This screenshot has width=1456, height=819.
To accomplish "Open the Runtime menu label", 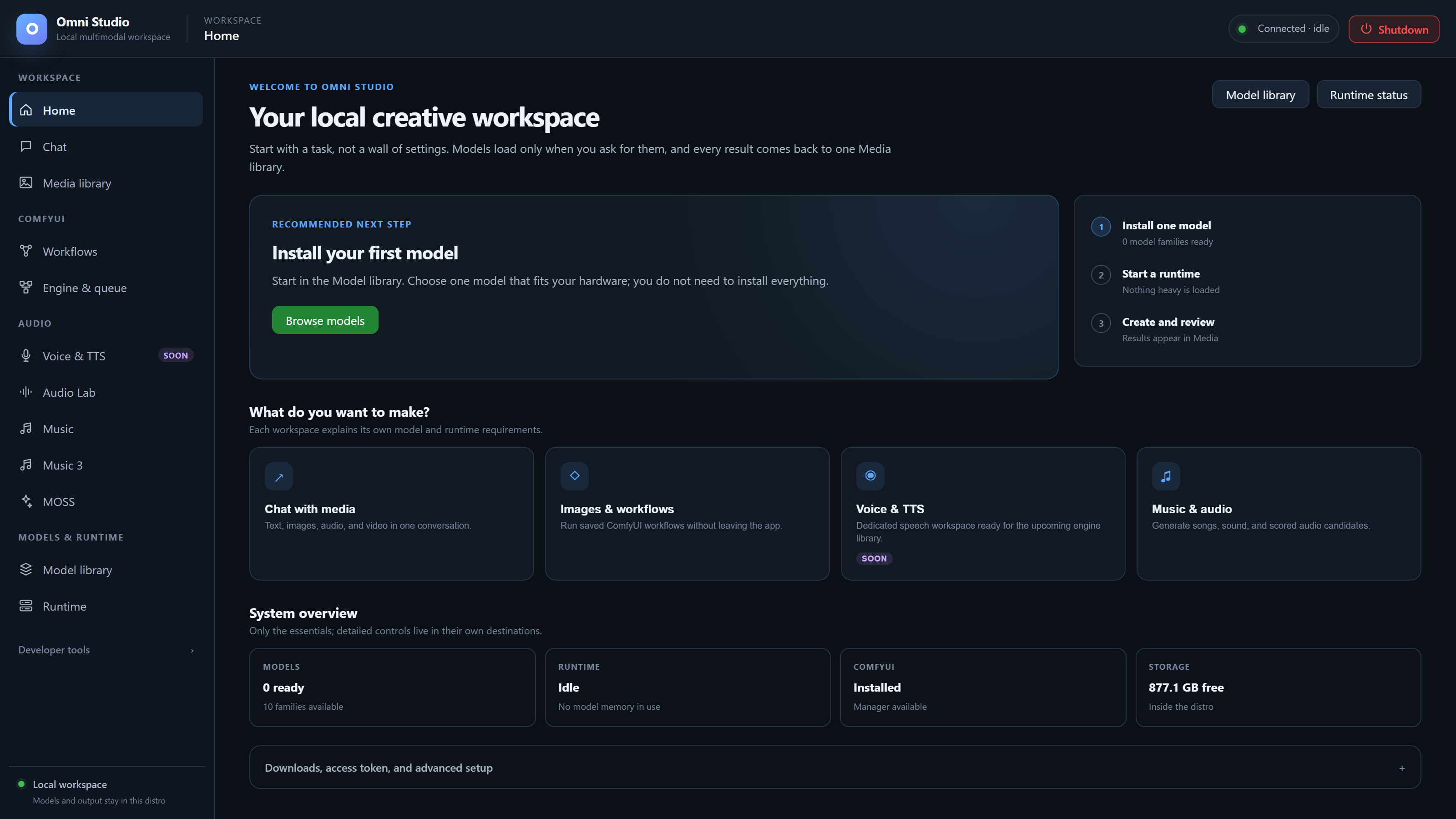I will pyautogui.click(x=65, y=607).
